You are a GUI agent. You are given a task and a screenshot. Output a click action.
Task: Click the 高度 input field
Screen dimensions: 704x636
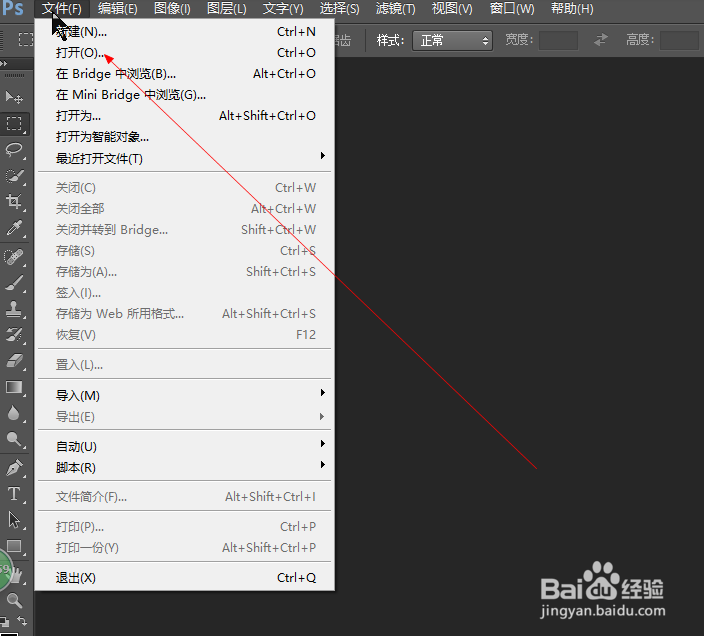[679, 40]
